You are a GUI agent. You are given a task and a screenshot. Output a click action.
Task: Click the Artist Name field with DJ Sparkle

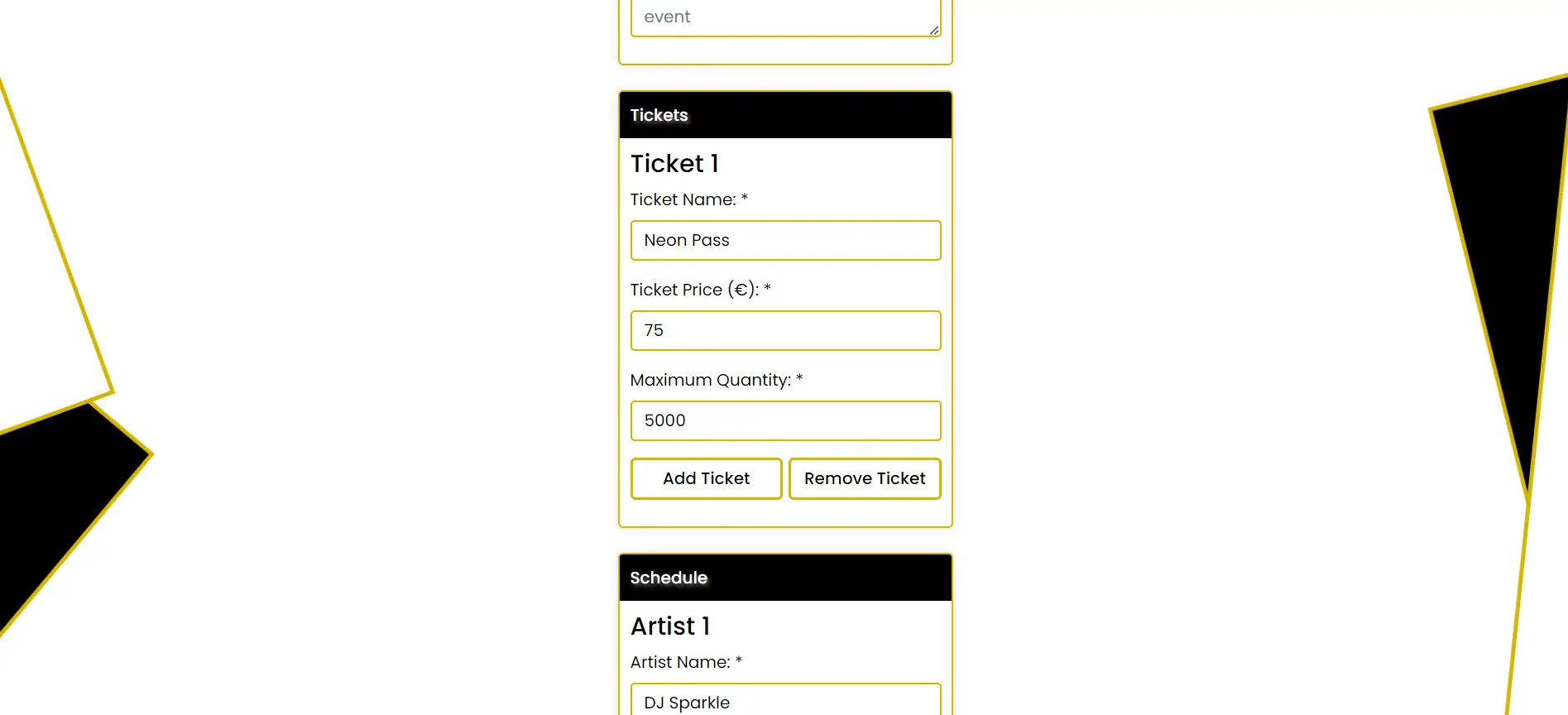[784, 700]
